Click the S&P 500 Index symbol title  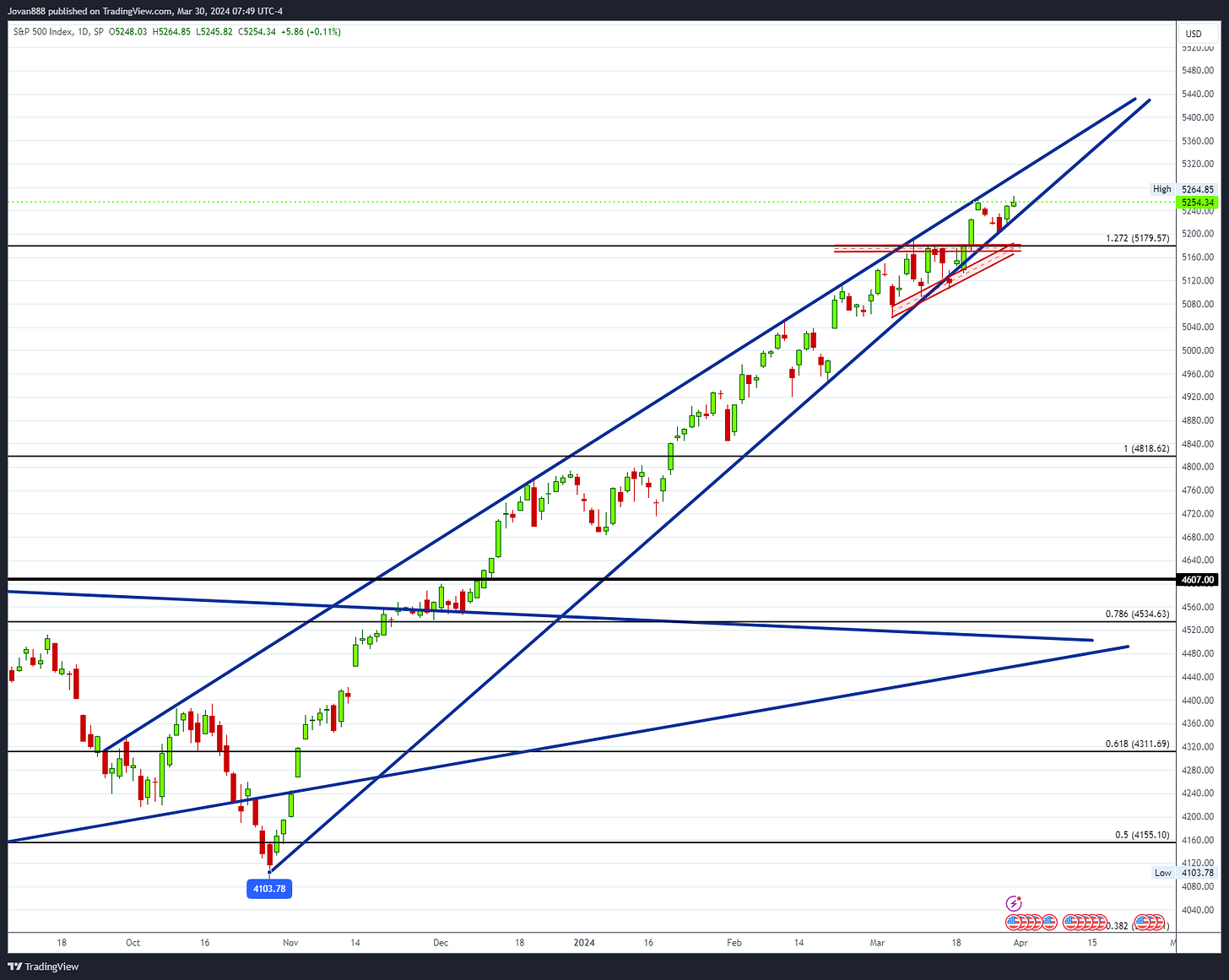click(42, 32)
